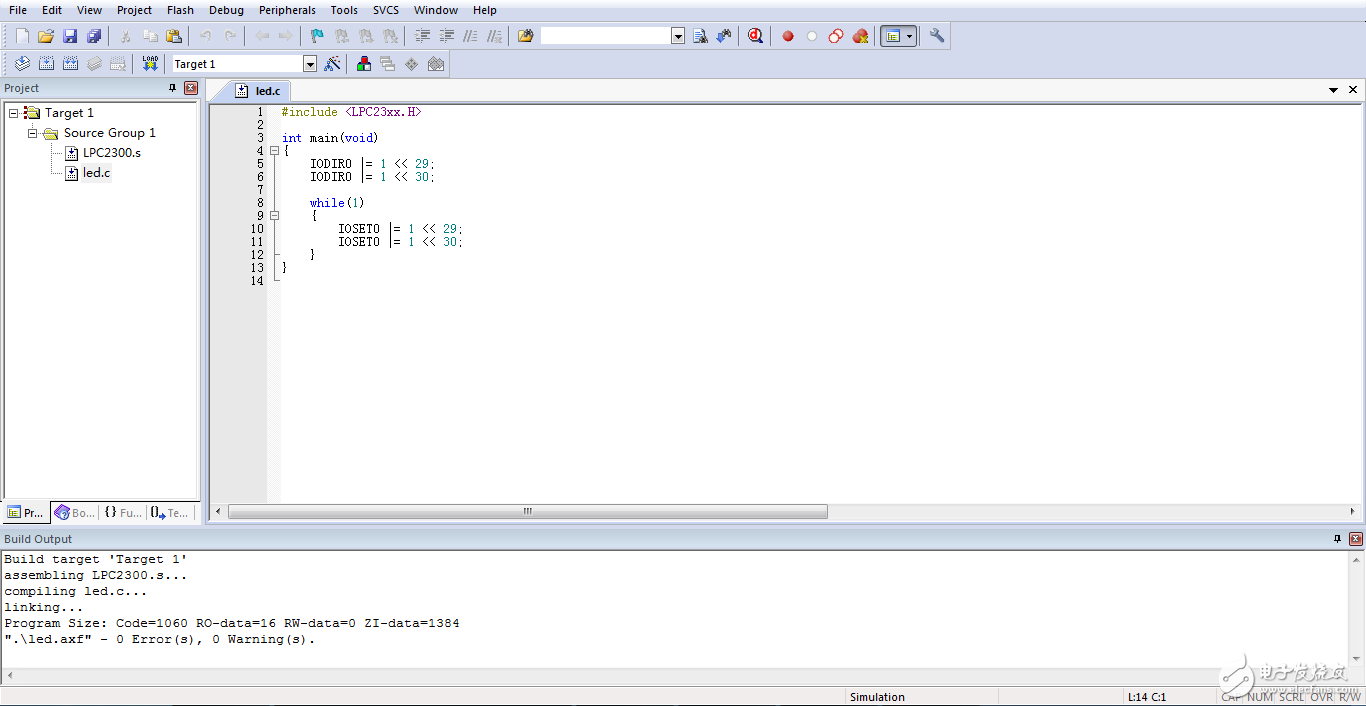Open the Peripherals menu
This screenshot has height=706, width=1366.
tap(287, 10)
